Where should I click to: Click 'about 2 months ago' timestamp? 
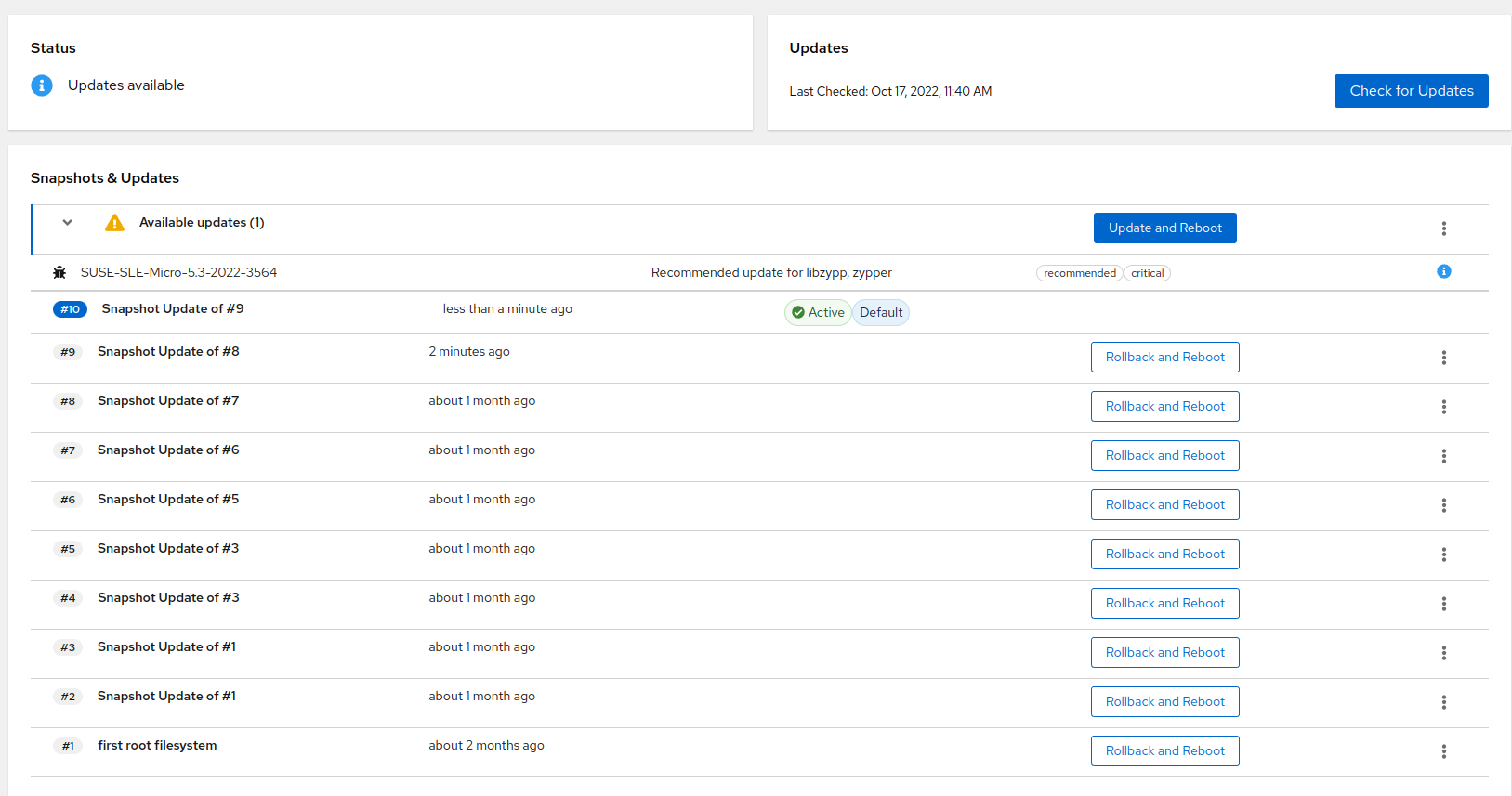486,746
